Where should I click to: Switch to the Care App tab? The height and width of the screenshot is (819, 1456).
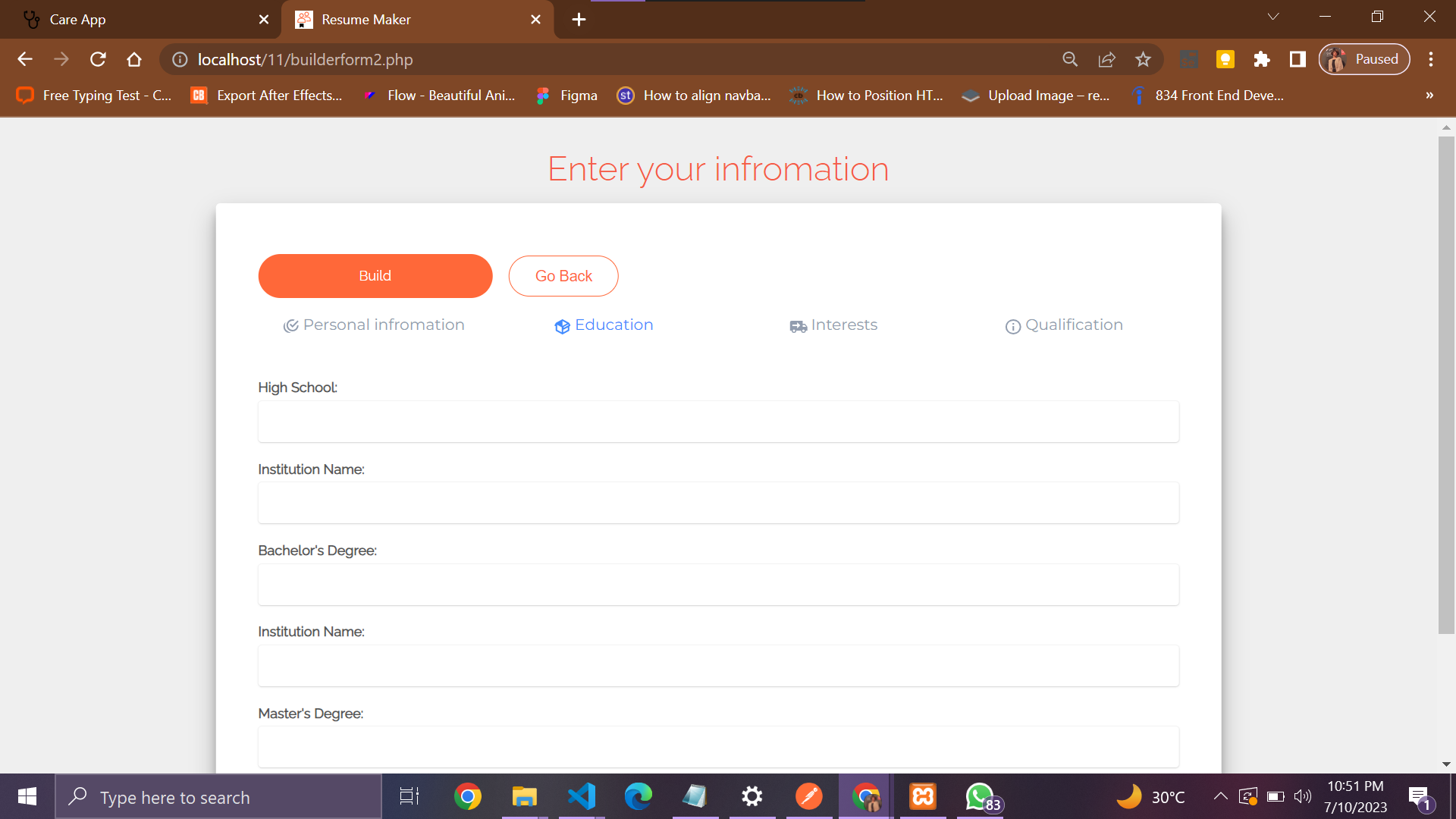(114, 19)
